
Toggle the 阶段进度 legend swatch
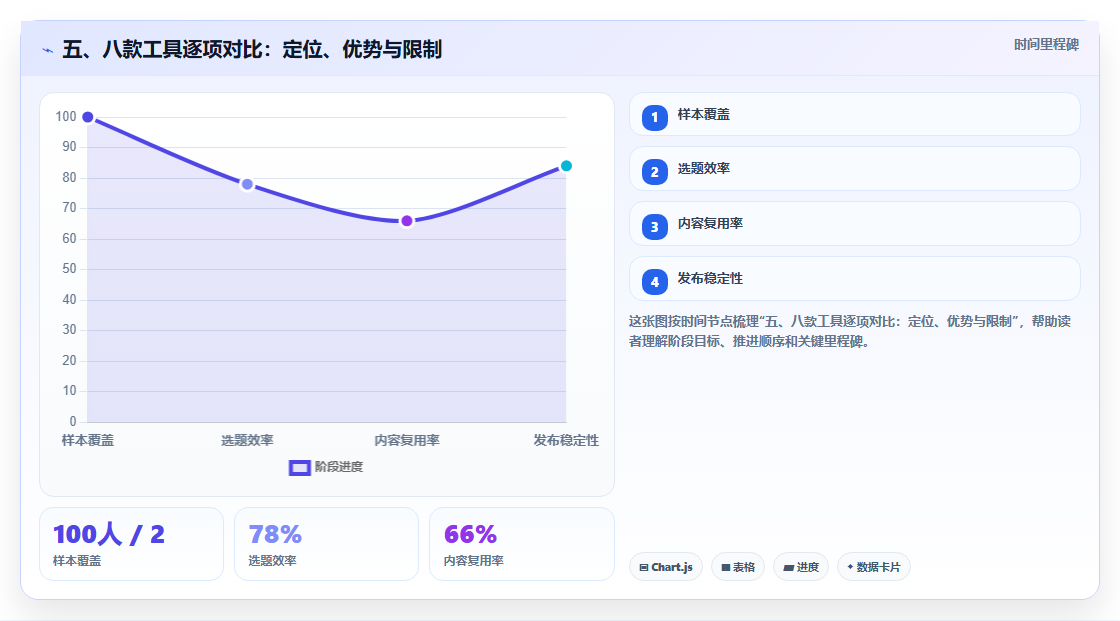pyautogui.click(x=299, y=467)
